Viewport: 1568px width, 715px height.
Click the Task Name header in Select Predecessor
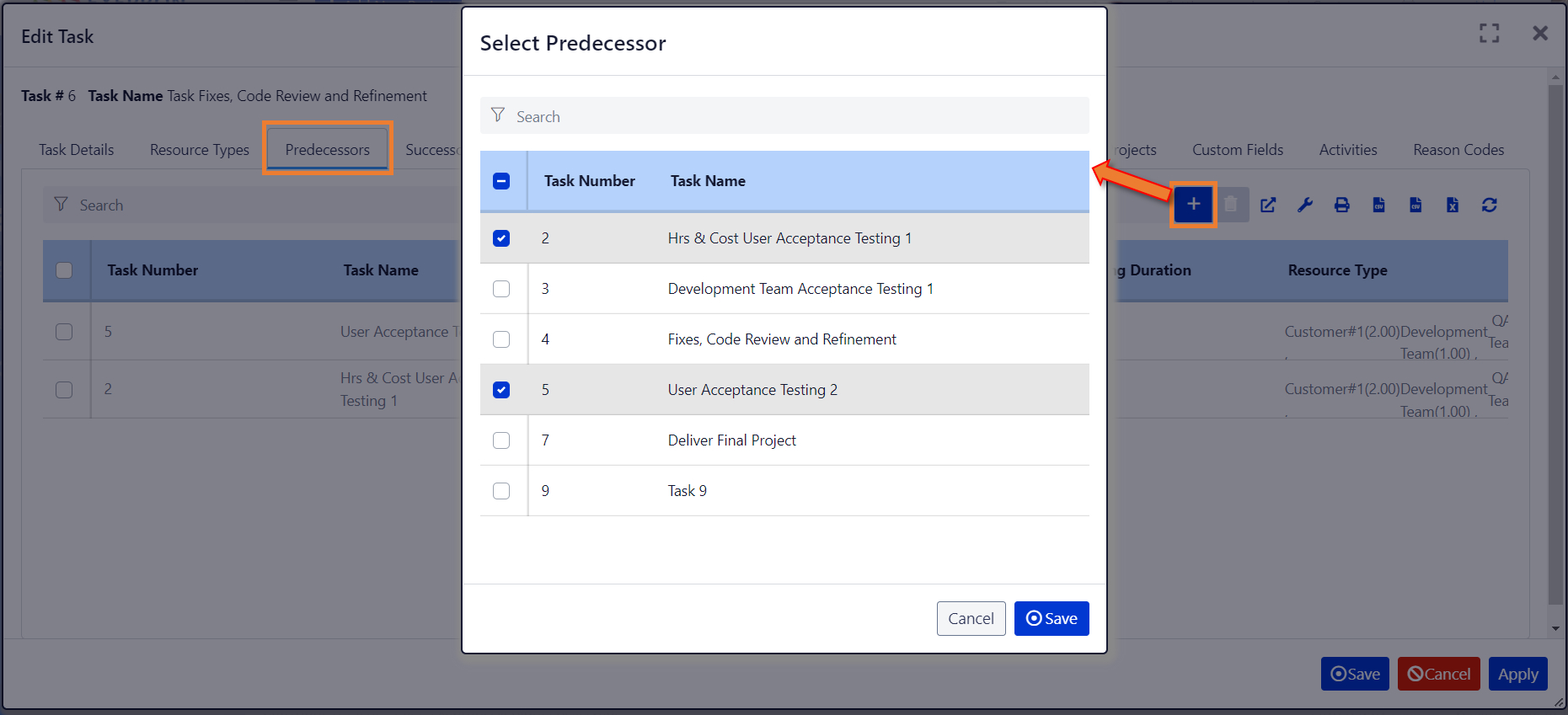pyautogui.click(x=708, y=181)
